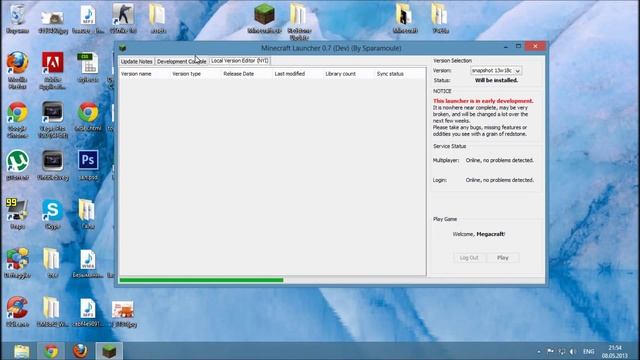The width and height of the screenshot is (640, 360).
Task: Maximize the Minecraft Launcher window
Action: [x=518, y=47]
